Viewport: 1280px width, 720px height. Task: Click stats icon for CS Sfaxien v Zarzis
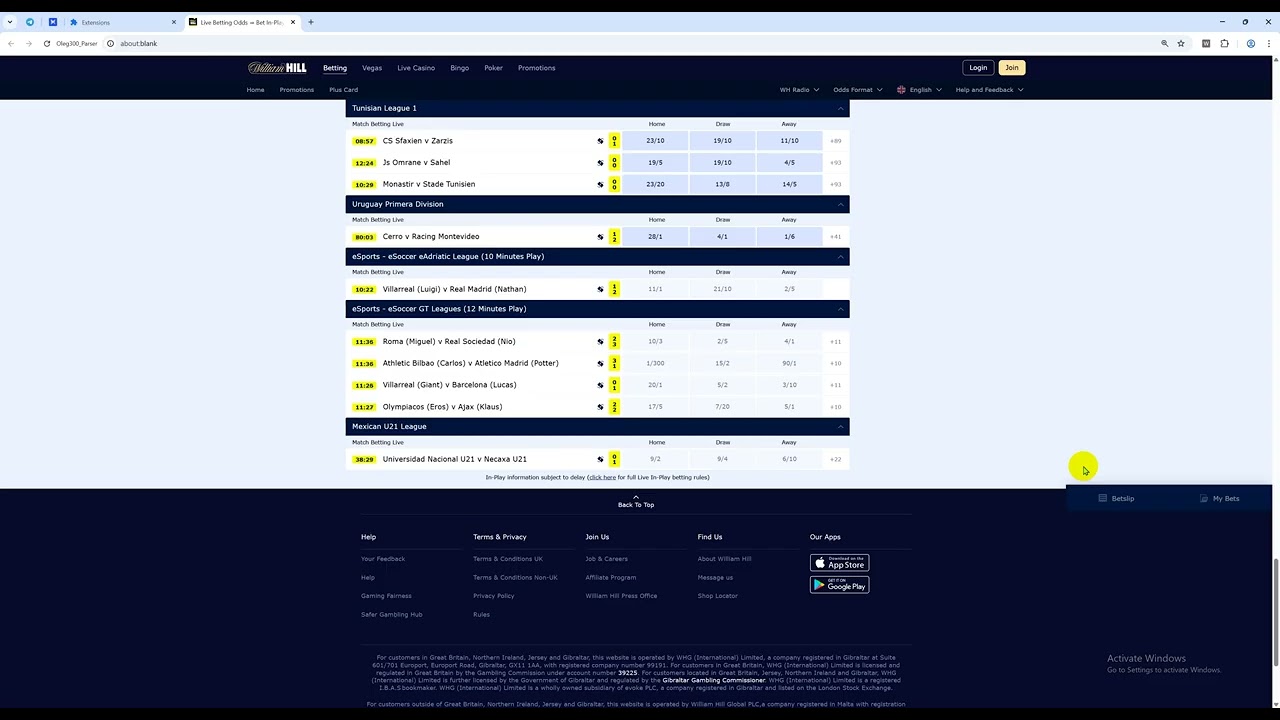601,141
